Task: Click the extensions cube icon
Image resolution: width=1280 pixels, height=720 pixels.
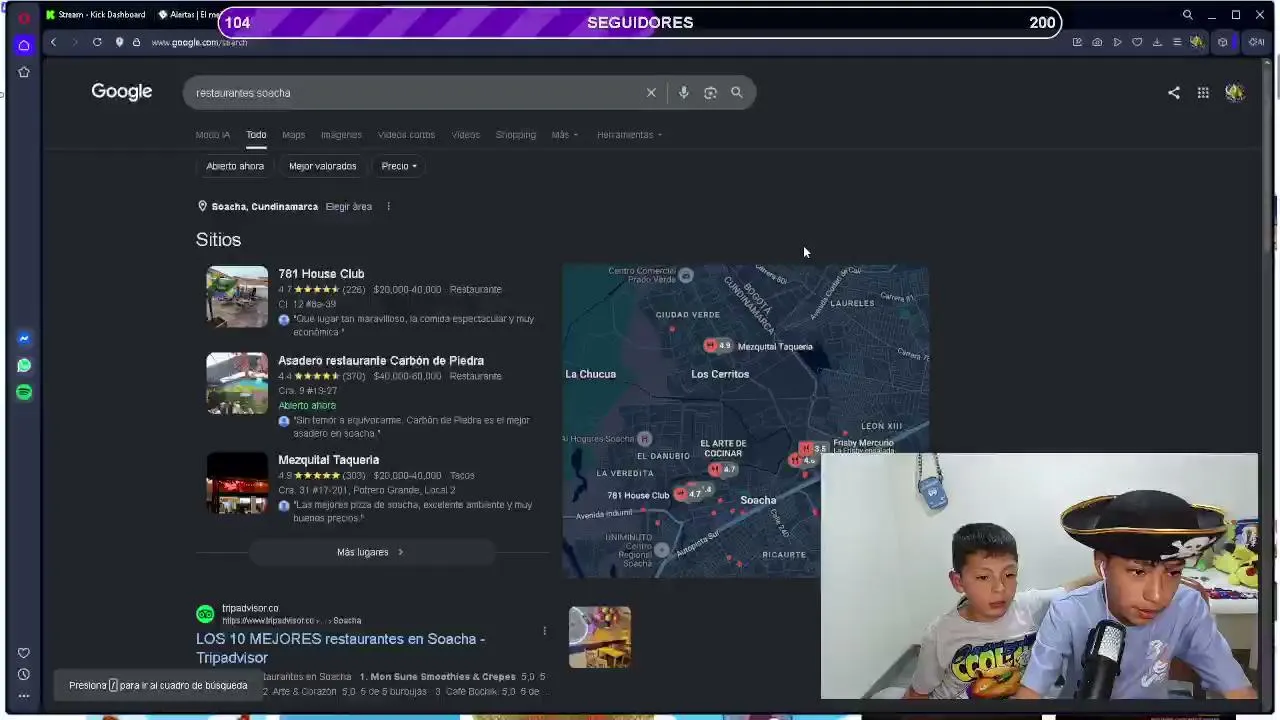Action: pos(1222,42)
